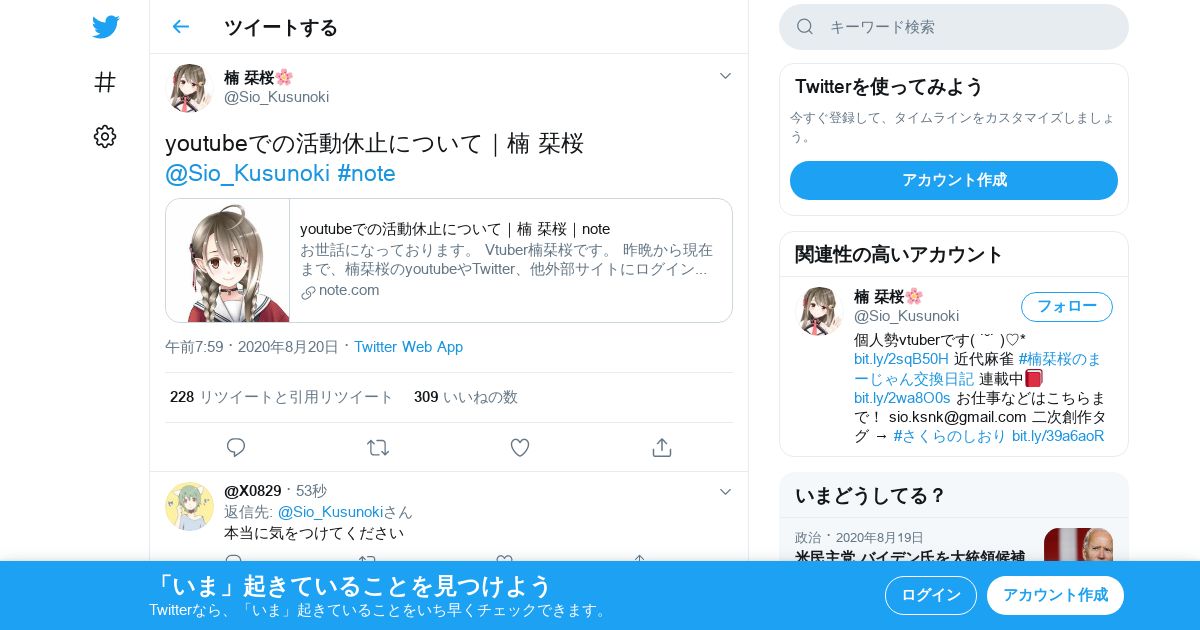Expand @X0829 reply options chevron
1200x630 pixels.
coord(726,491)
